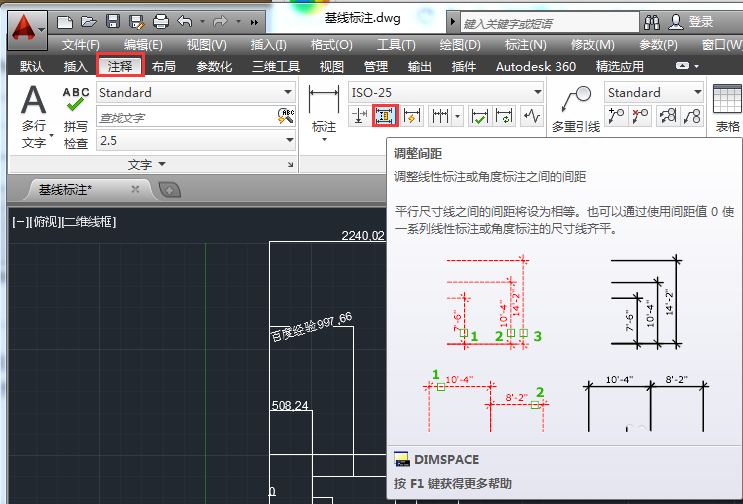Open the 文件(F) menu
The image size is (743, 504).
(81, 45)
